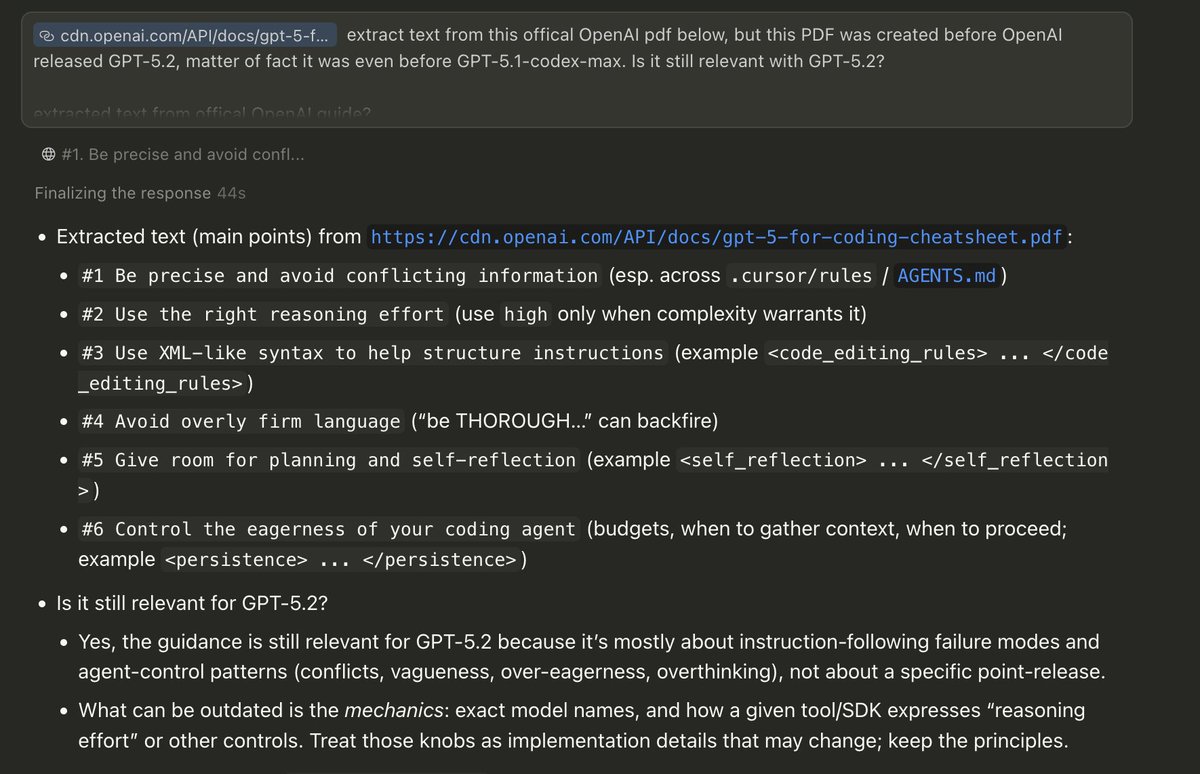The height and width of the screenshot is (774, 1200).
Task: Click '#3 Use XML-like syntax to help structure instructions'
Action: [x=374, y=353]
